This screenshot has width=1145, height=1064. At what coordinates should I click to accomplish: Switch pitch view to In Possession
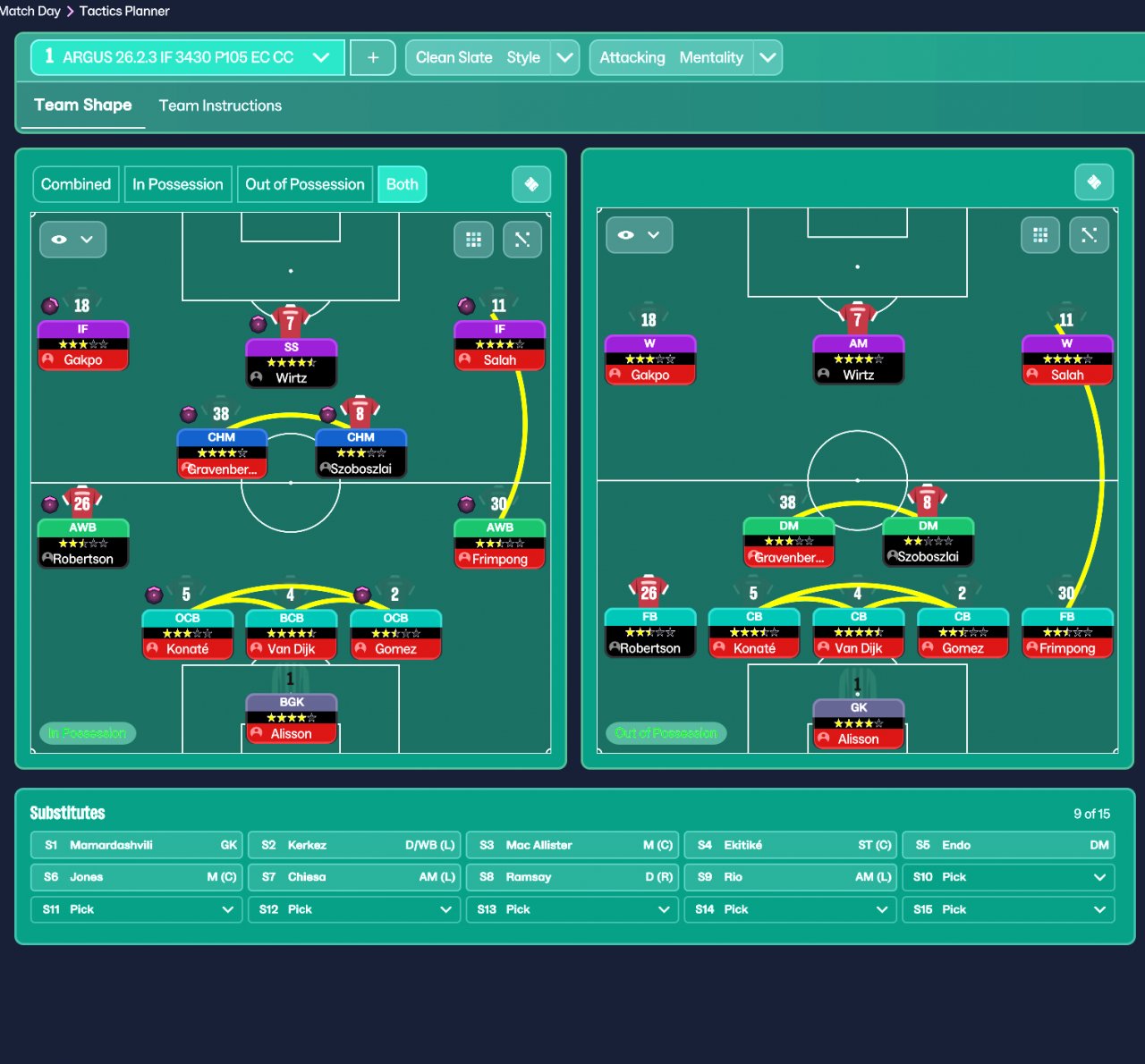tap(178, 184)
